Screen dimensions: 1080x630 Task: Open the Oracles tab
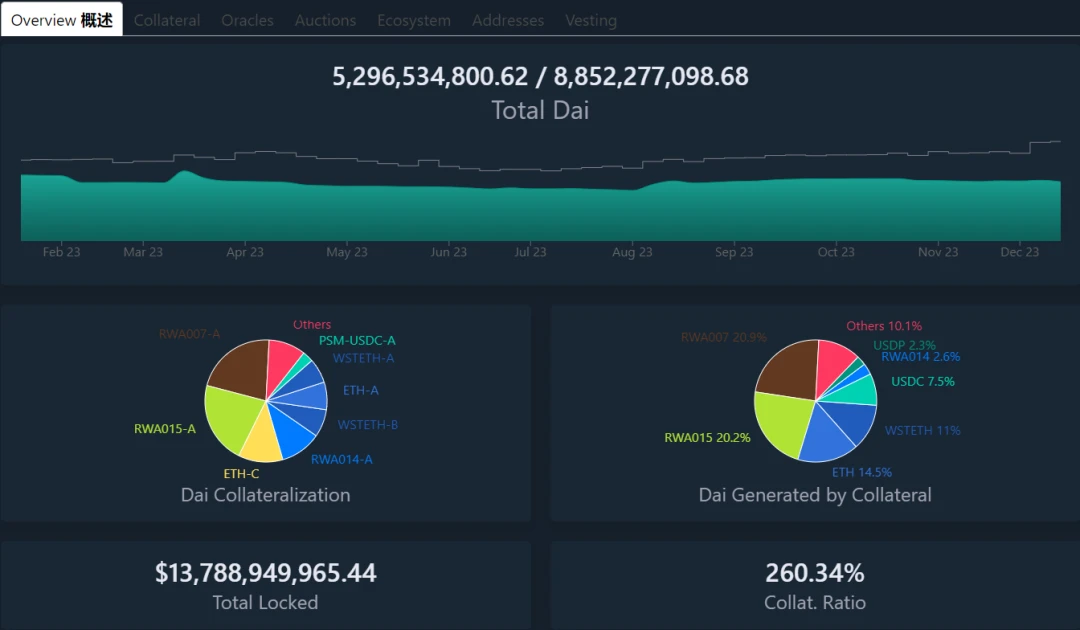247,20
